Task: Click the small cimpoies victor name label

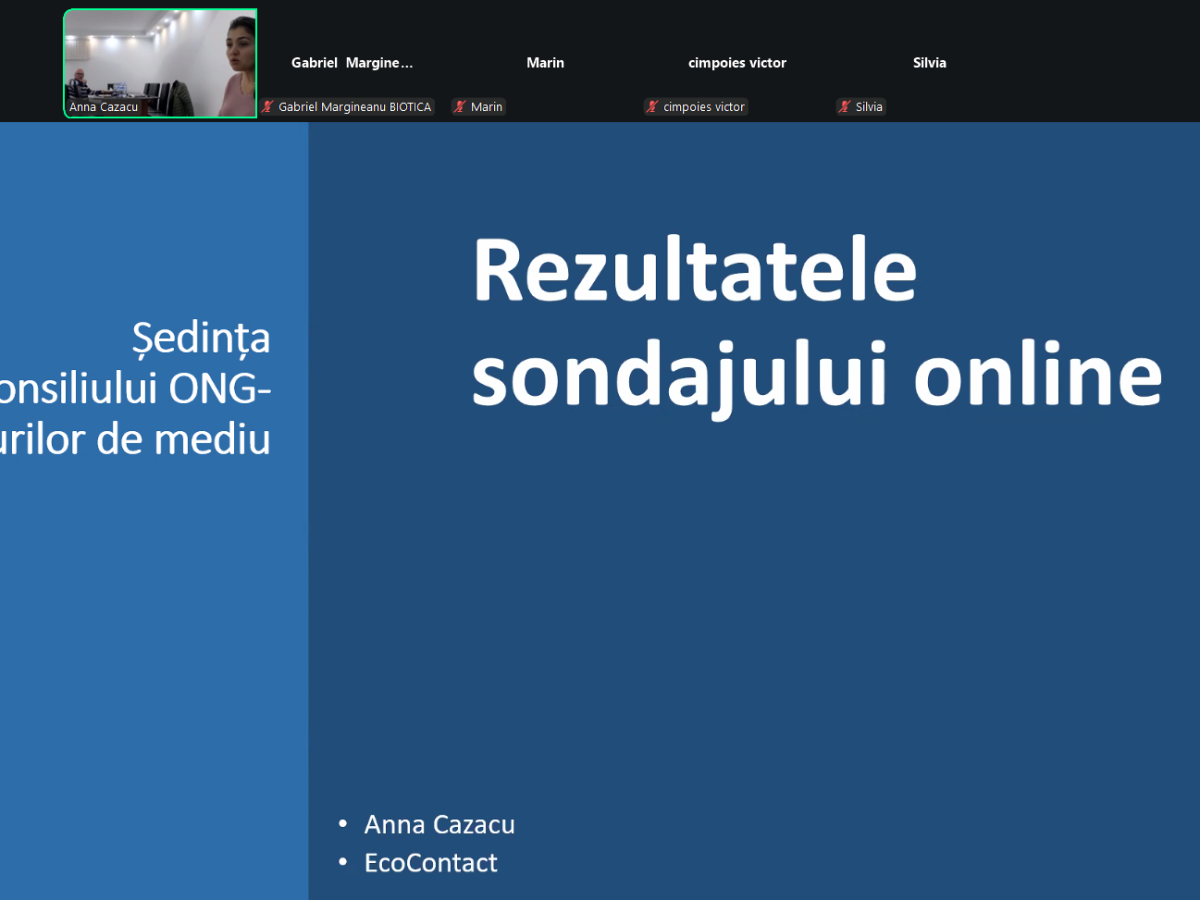Action: click(x=704, y=107)
